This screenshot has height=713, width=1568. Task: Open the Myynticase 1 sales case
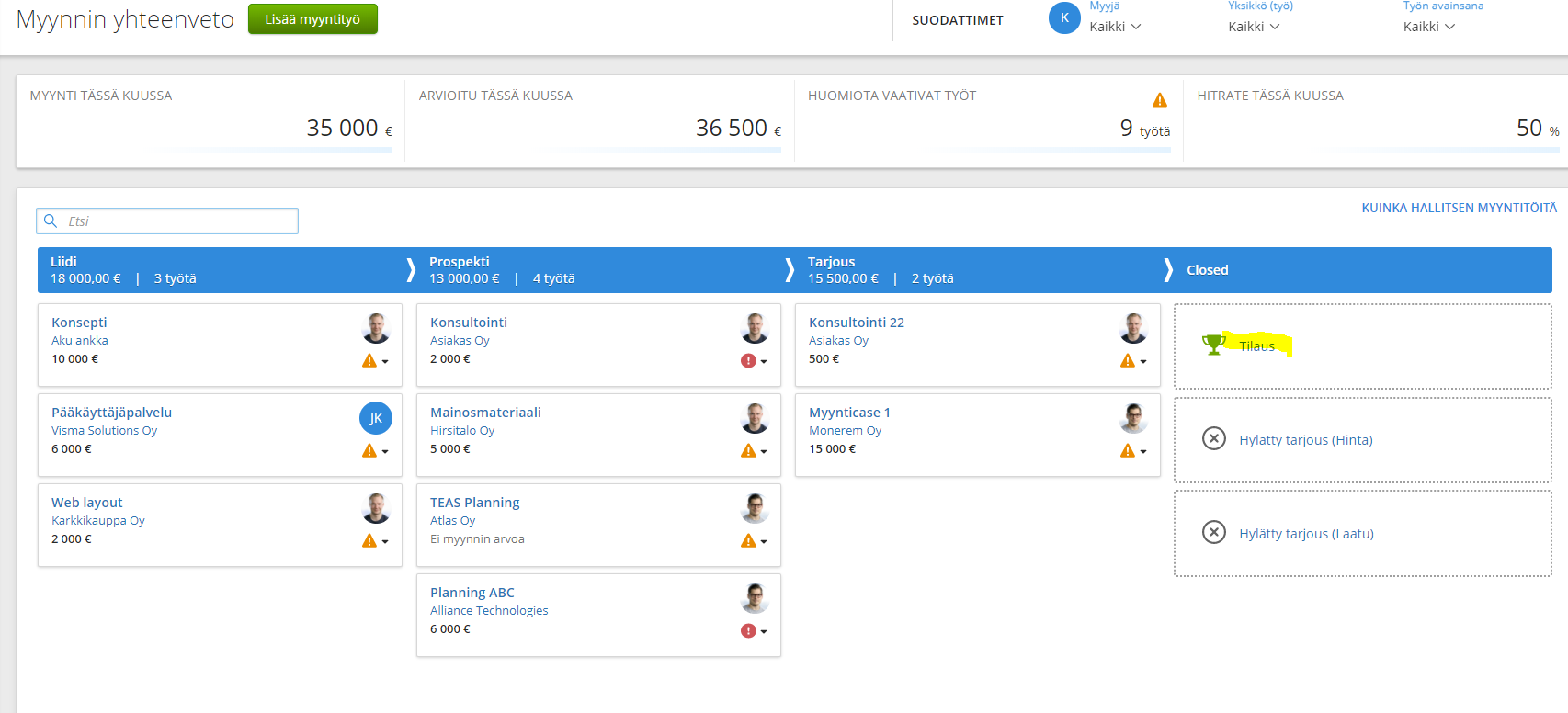849,413
